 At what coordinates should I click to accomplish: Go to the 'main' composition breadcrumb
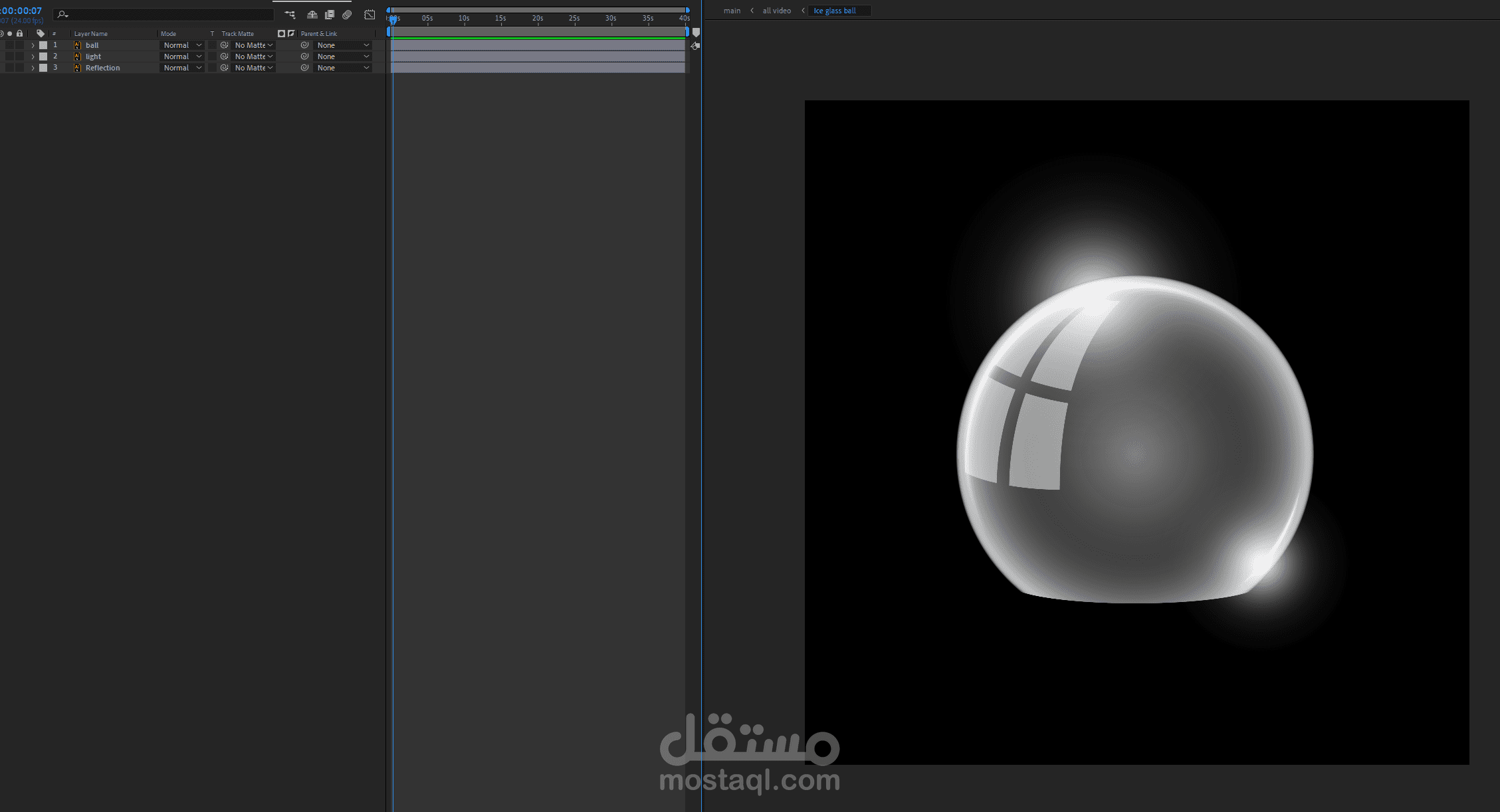pos(732,11)
